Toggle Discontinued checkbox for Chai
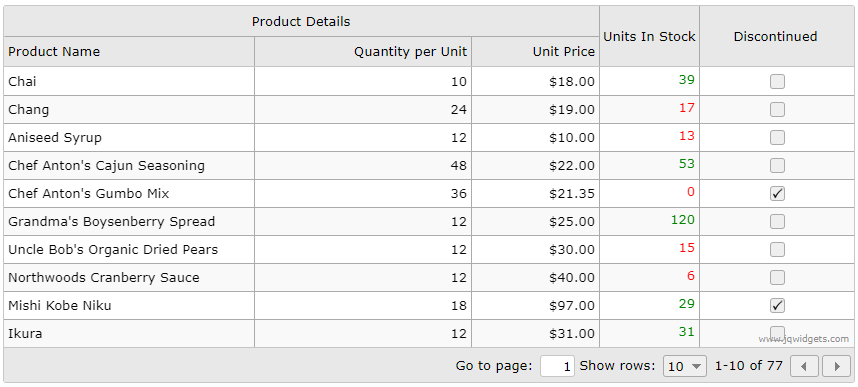The width and height of the screenshot is (858, 387). pyautogui.click(x=777, y=82)
